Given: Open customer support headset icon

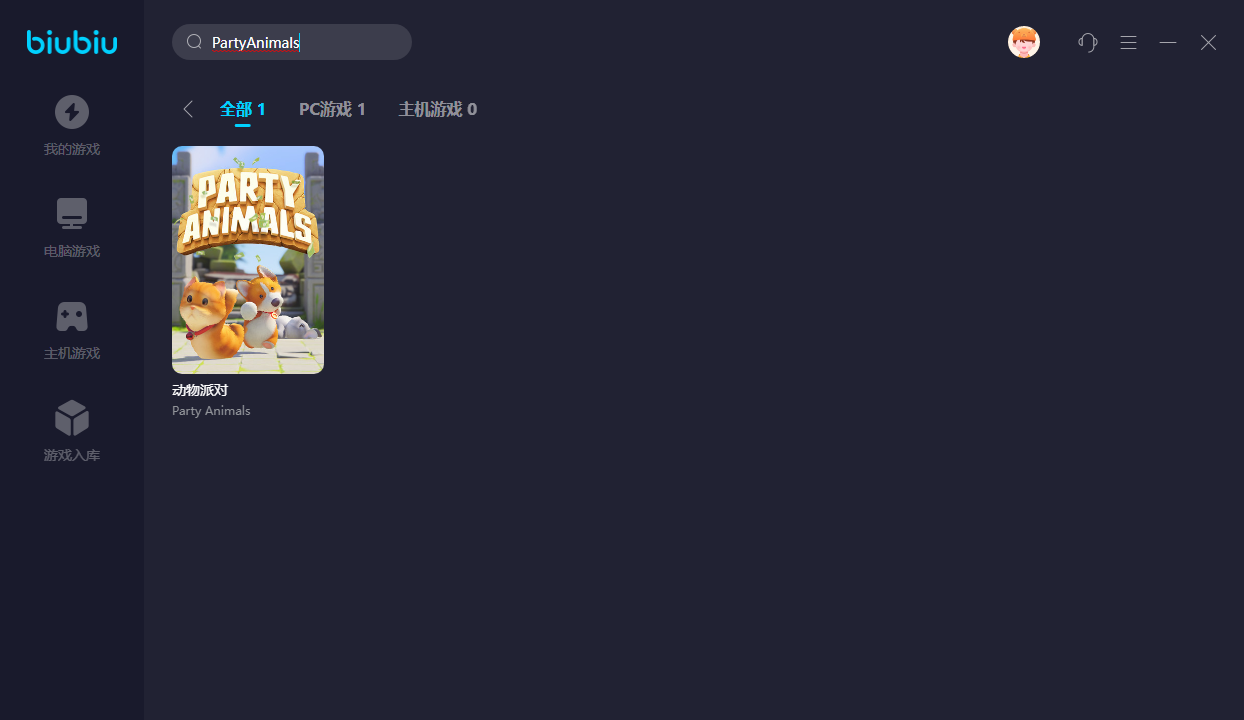Looking at the screenshot, I should 1088,42.
